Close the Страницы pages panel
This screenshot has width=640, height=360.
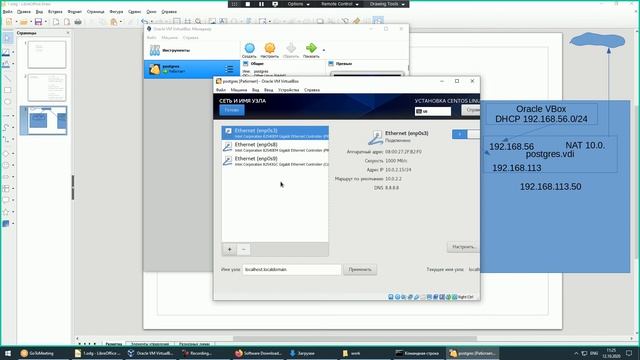pos(68,33)
